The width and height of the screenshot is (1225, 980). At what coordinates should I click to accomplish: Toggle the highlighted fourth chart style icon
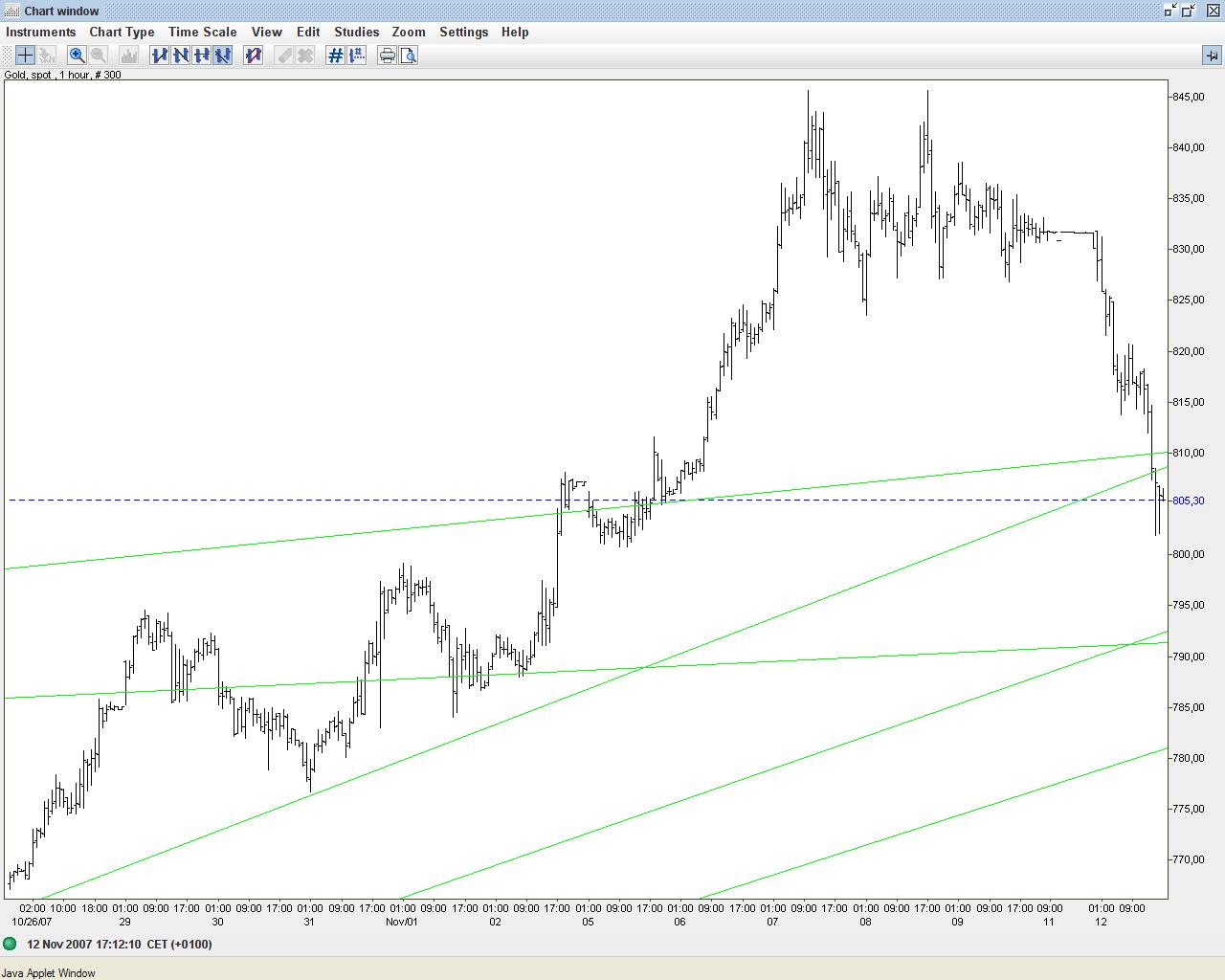coord(223,56)
